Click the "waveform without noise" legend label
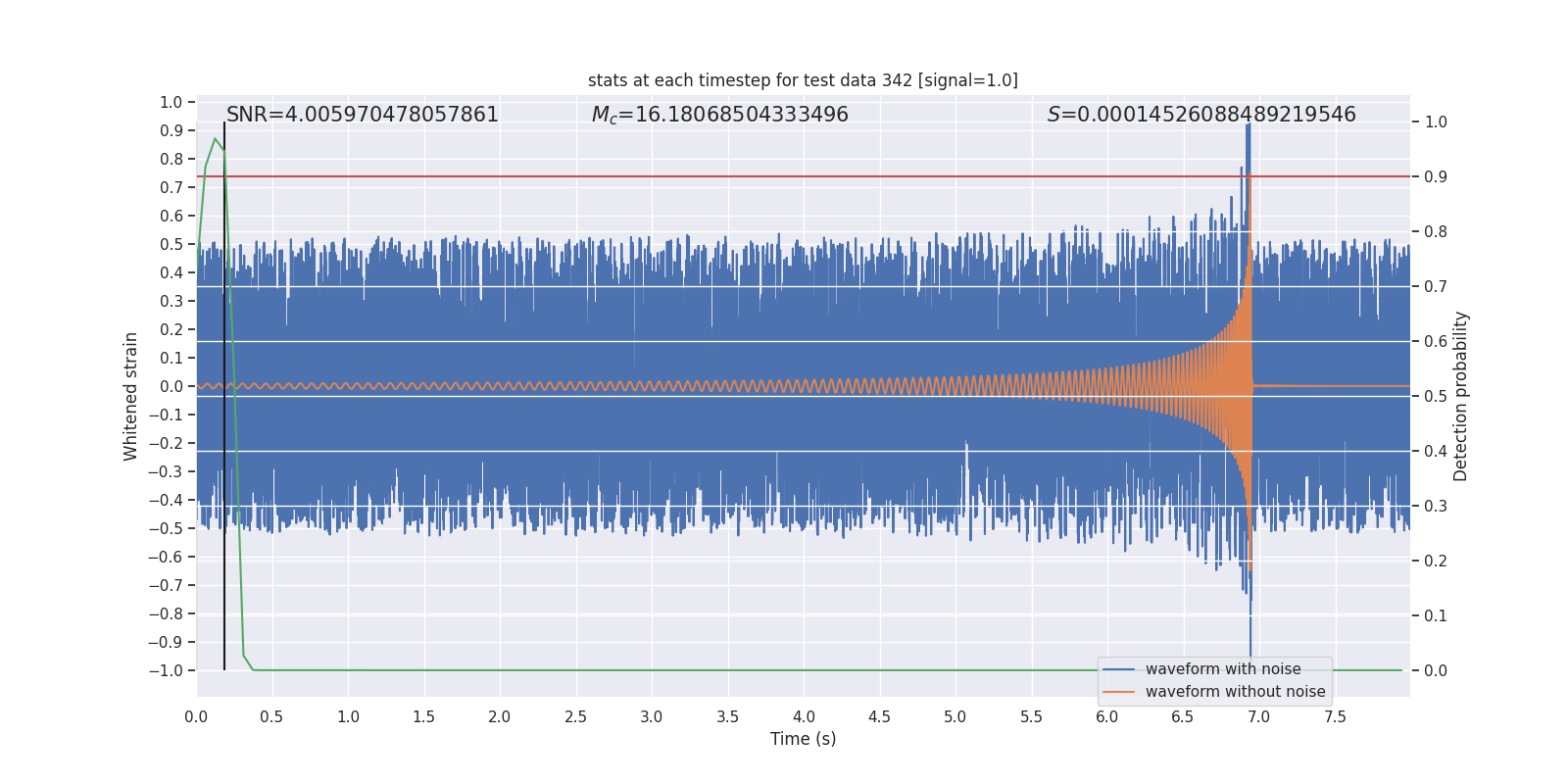This screenshot has height=784, width=1568. pyautogui.click(x=1235, y=692)
